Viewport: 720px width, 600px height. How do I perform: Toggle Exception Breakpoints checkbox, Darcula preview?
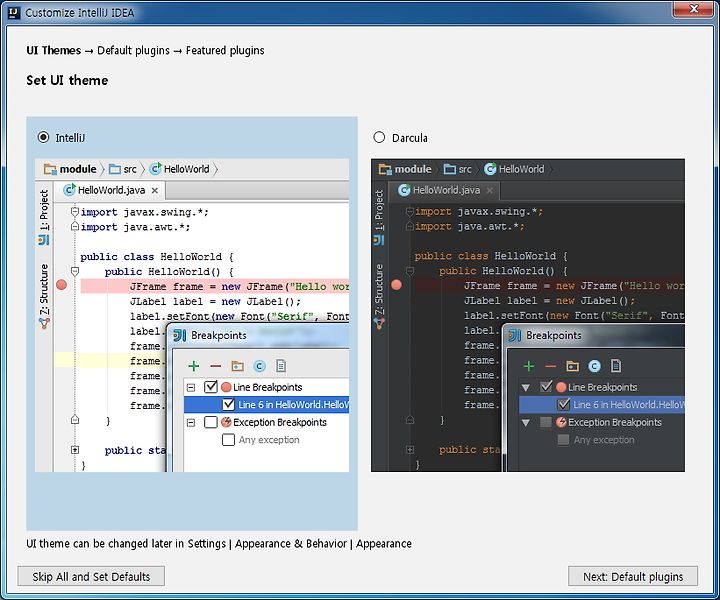(x=546, y=422)
